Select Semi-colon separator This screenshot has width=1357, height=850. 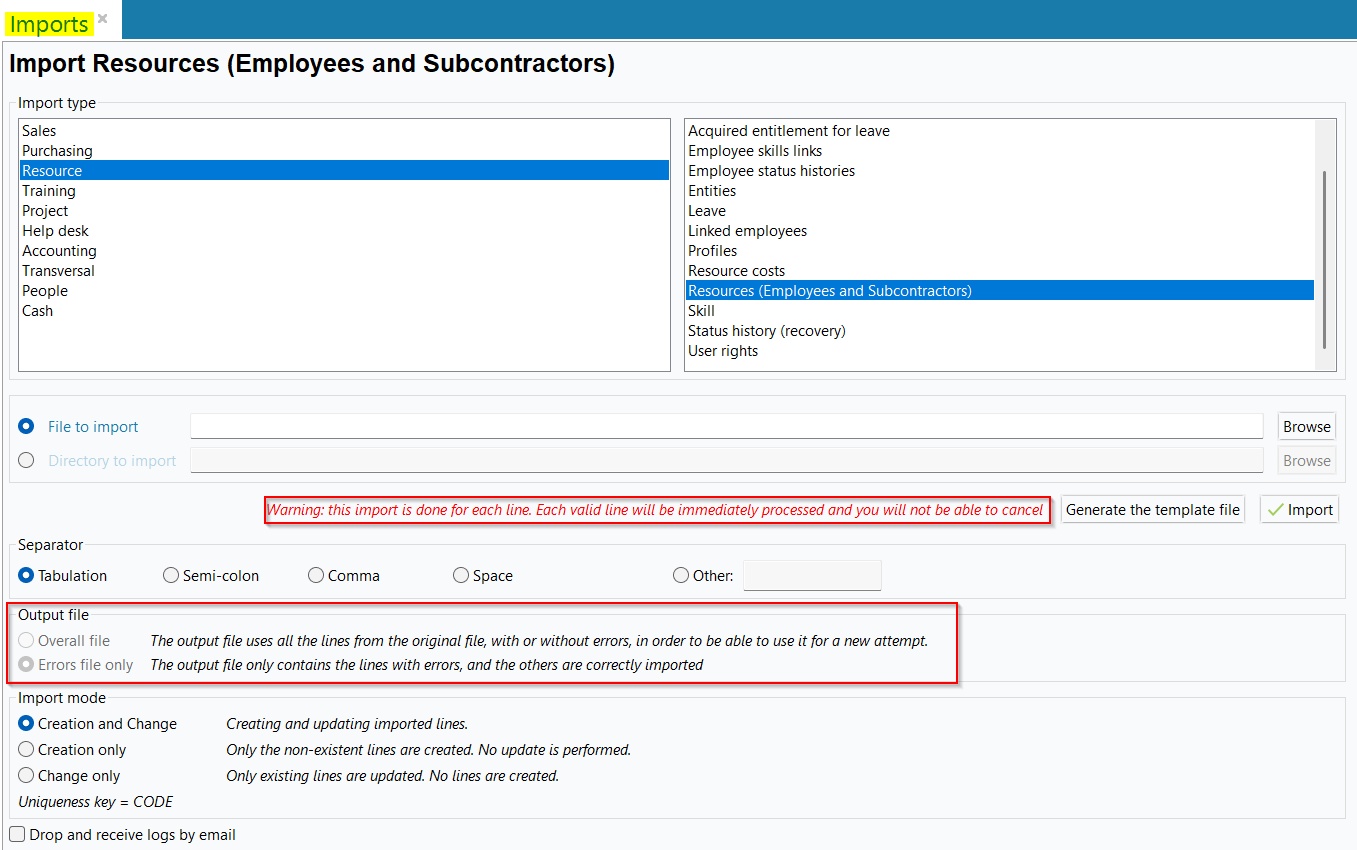click(x=171, y=576)
